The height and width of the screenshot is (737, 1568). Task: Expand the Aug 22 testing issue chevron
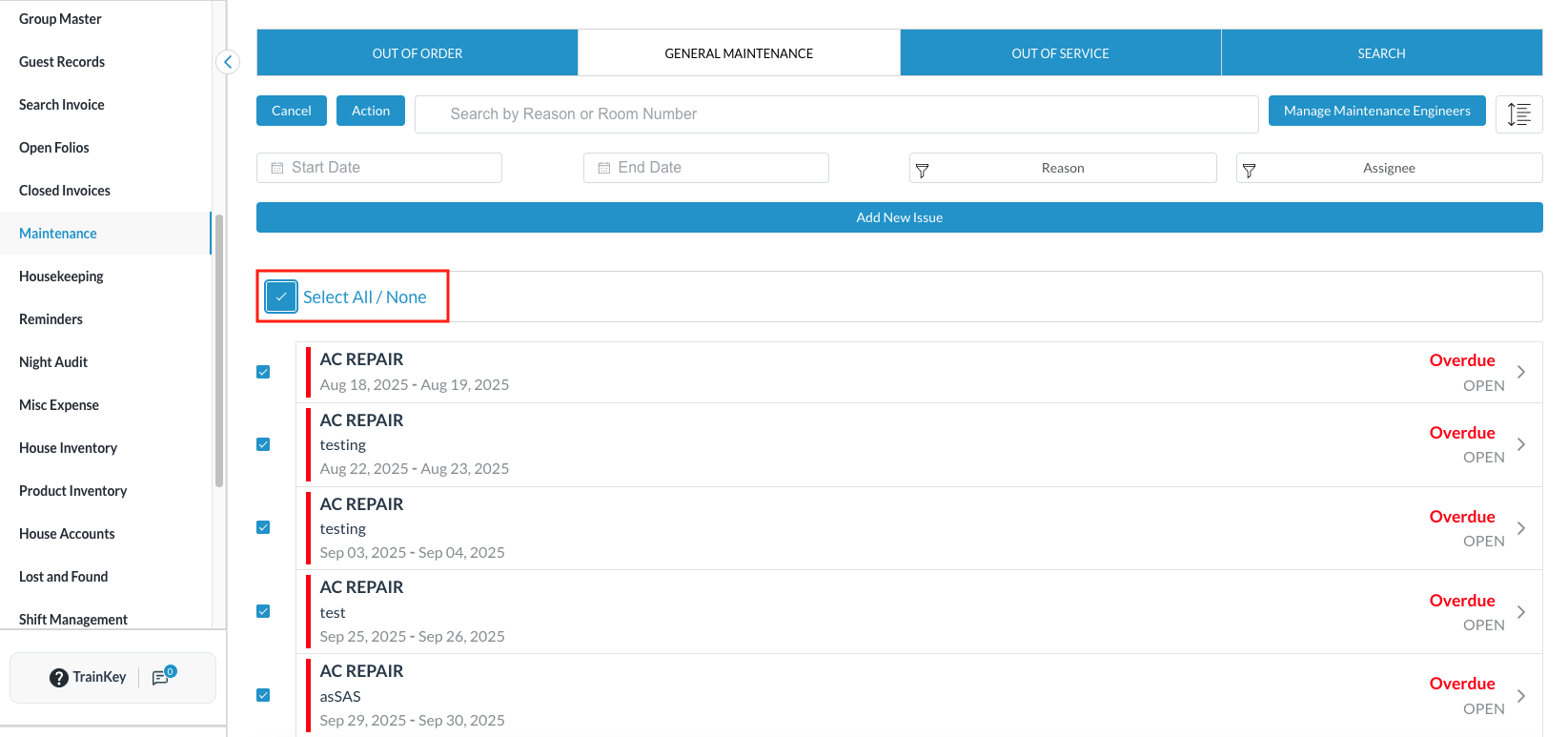click(x=1520, y=444)
